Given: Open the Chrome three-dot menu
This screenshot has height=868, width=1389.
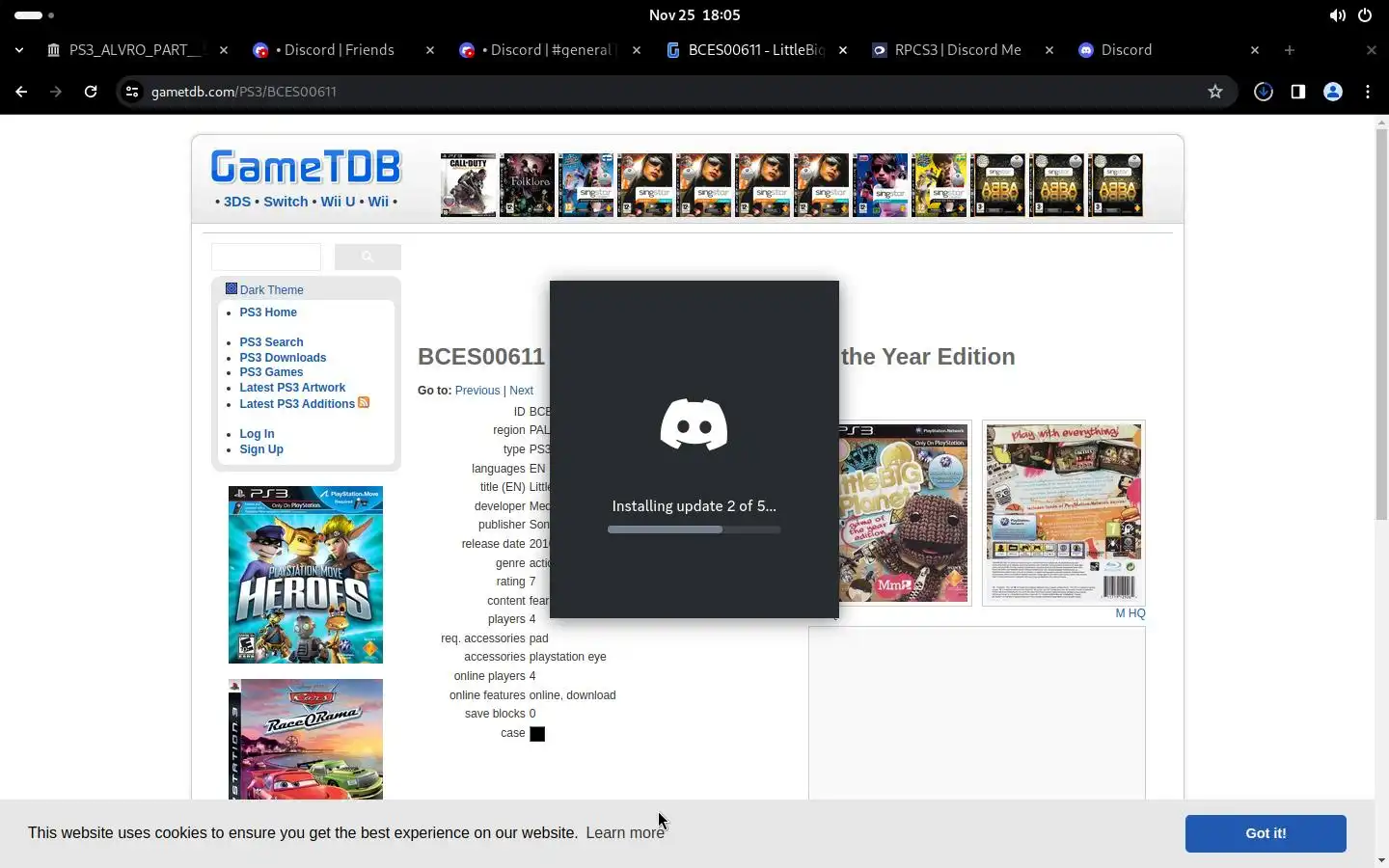Looking at the screenshot, I should (1368, 92).
